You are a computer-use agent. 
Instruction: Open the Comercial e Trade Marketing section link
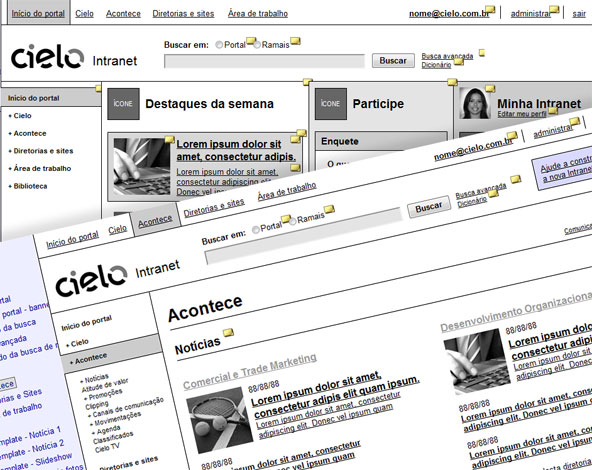[x=250, y=371]
